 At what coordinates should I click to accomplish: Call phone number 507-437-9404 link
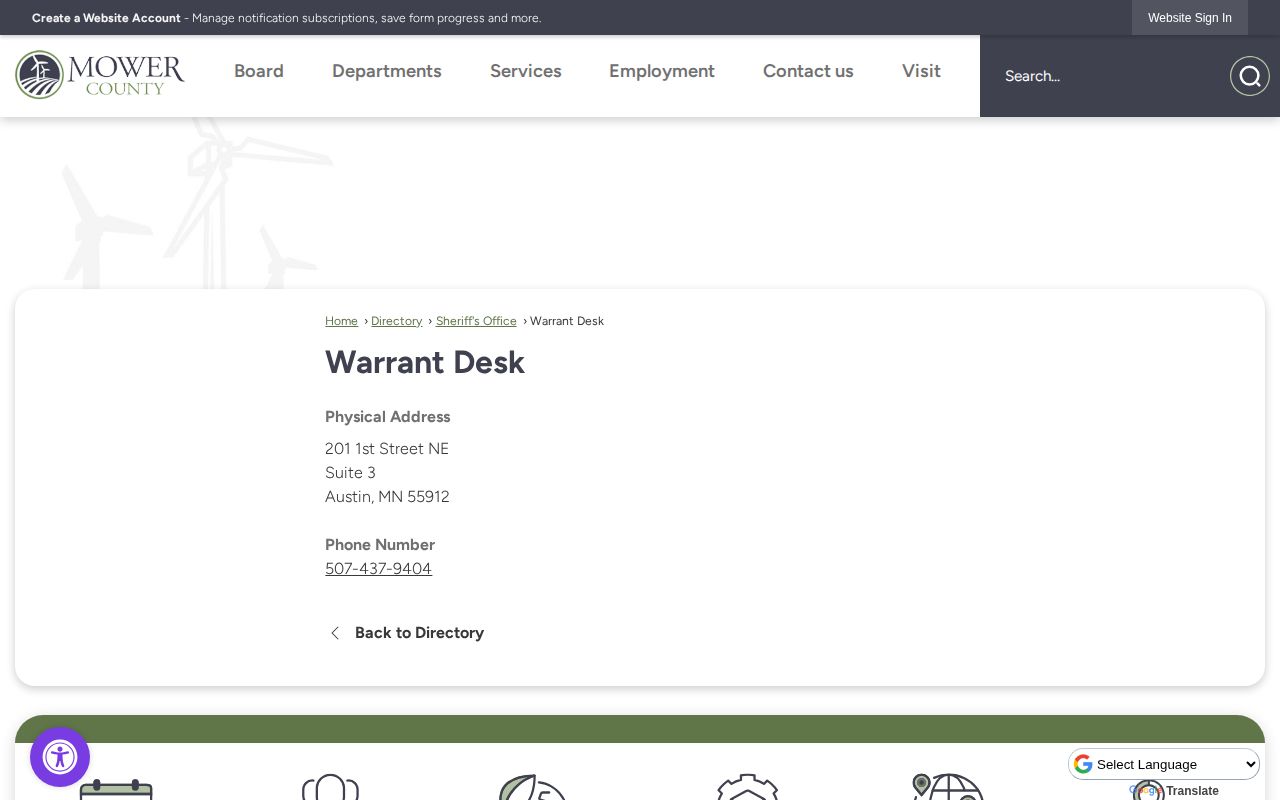tap(378, 569)
